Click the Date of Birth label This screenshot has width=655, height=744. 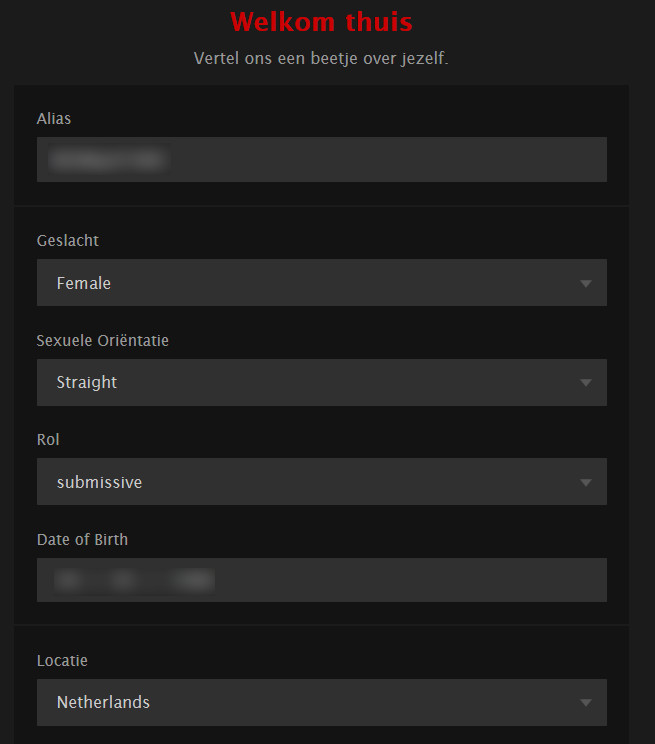click(x=82, y=540)
